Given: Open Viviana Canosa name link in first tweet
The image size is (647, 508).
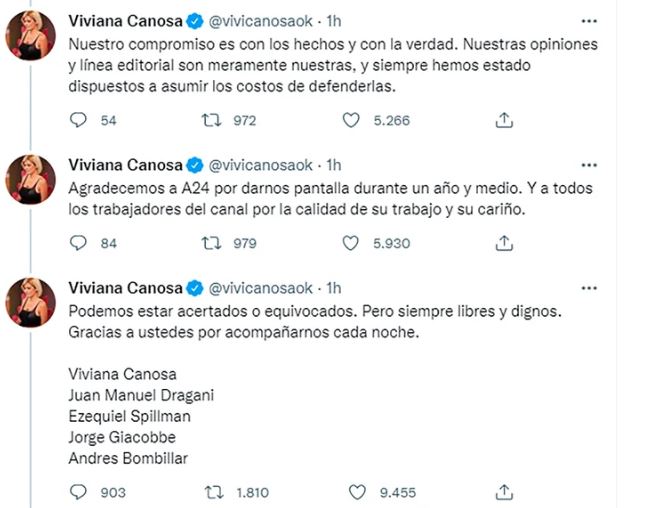Looking at the screenshot, I should (x=125, y=21).
